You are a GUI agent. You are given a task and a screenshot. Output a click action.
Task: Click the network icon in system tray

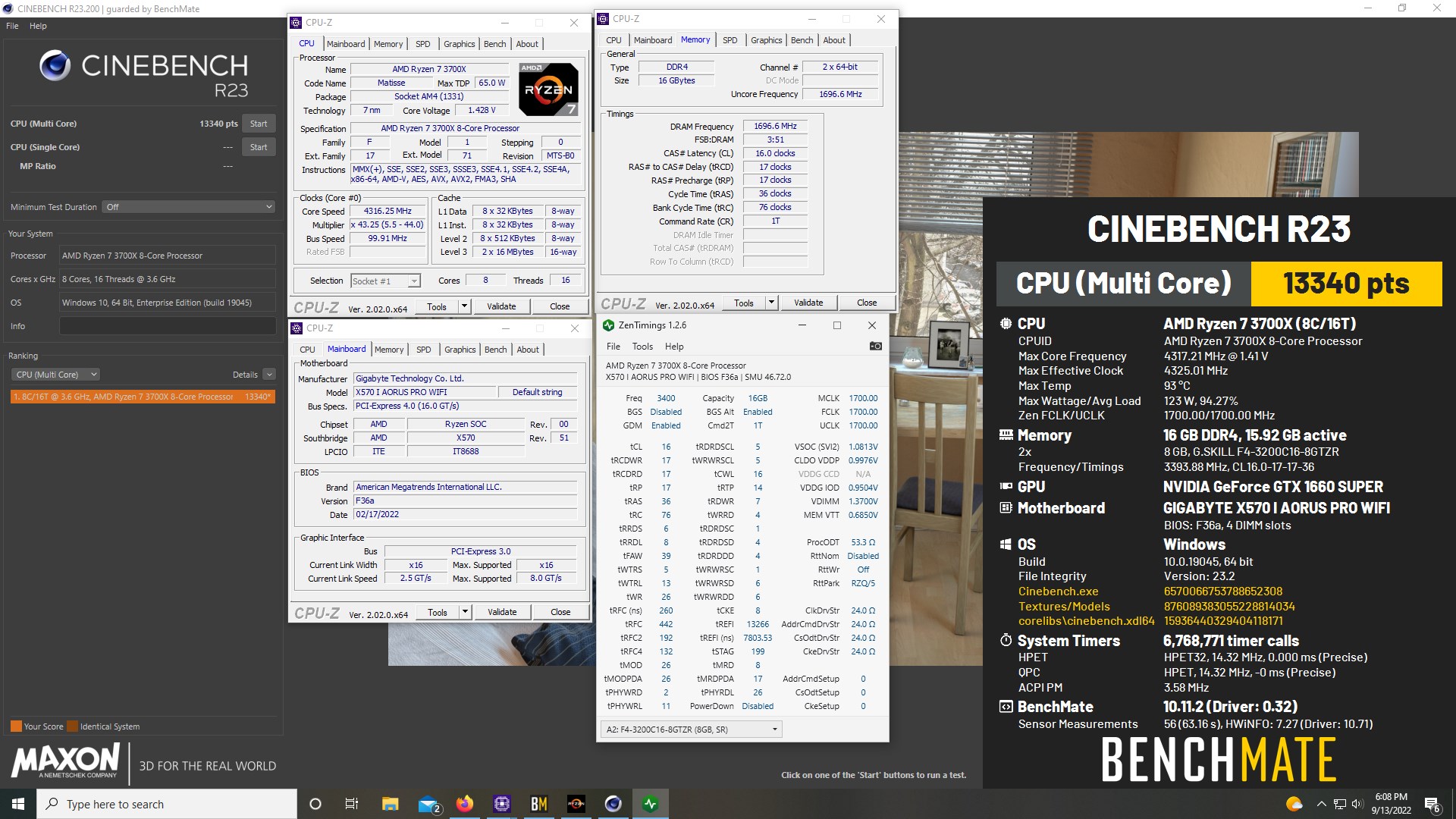[x=1340, y=804]
